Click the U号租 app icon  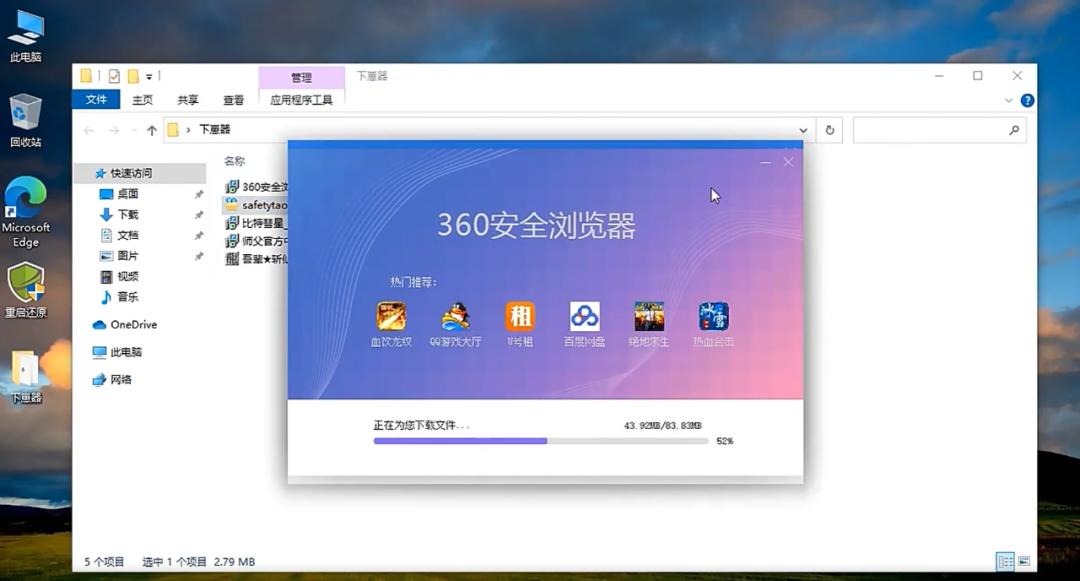pyautogui.click(x=519, y=315)
